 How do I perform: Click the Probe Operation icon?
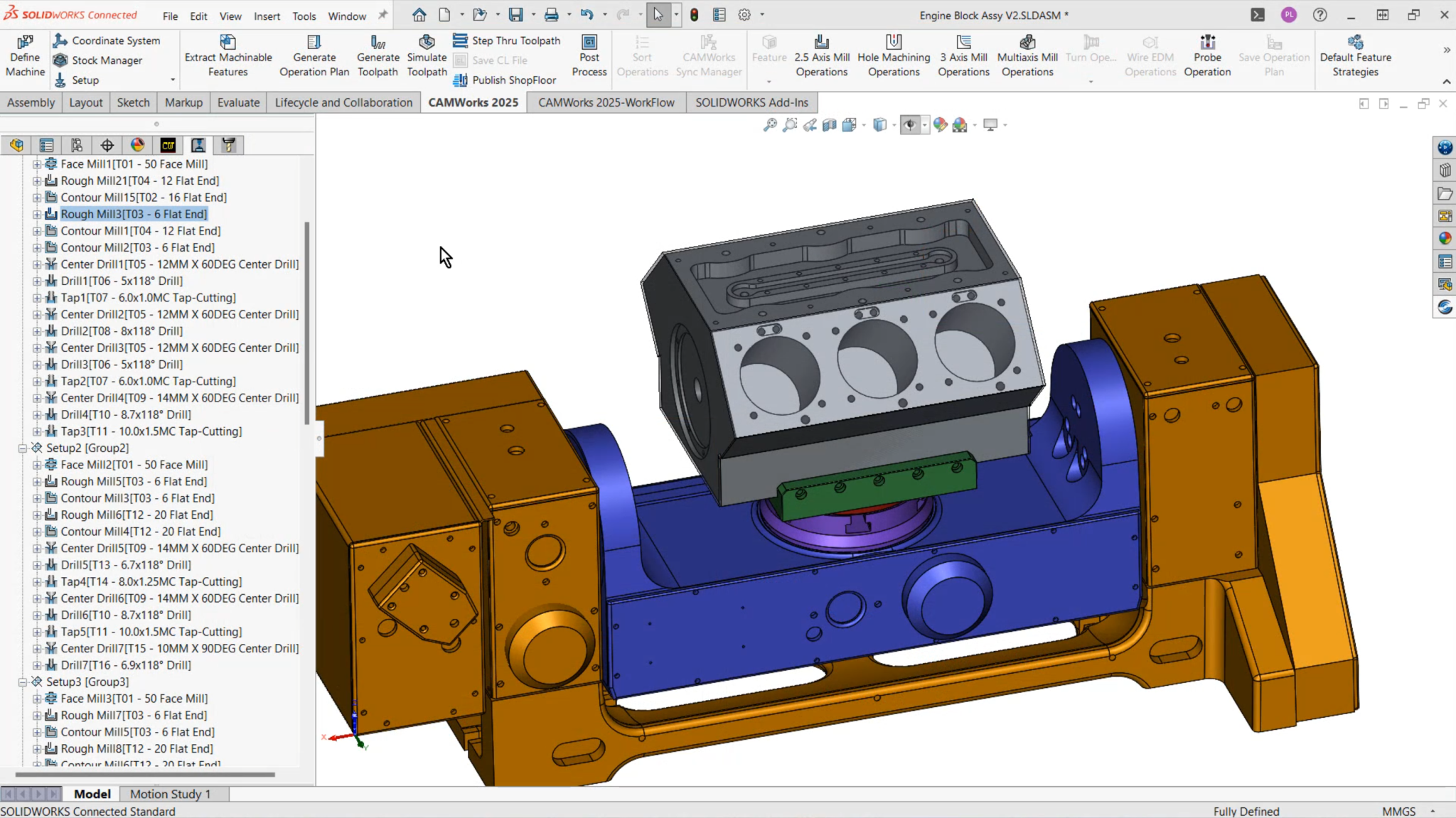[x=1206, y=55]
